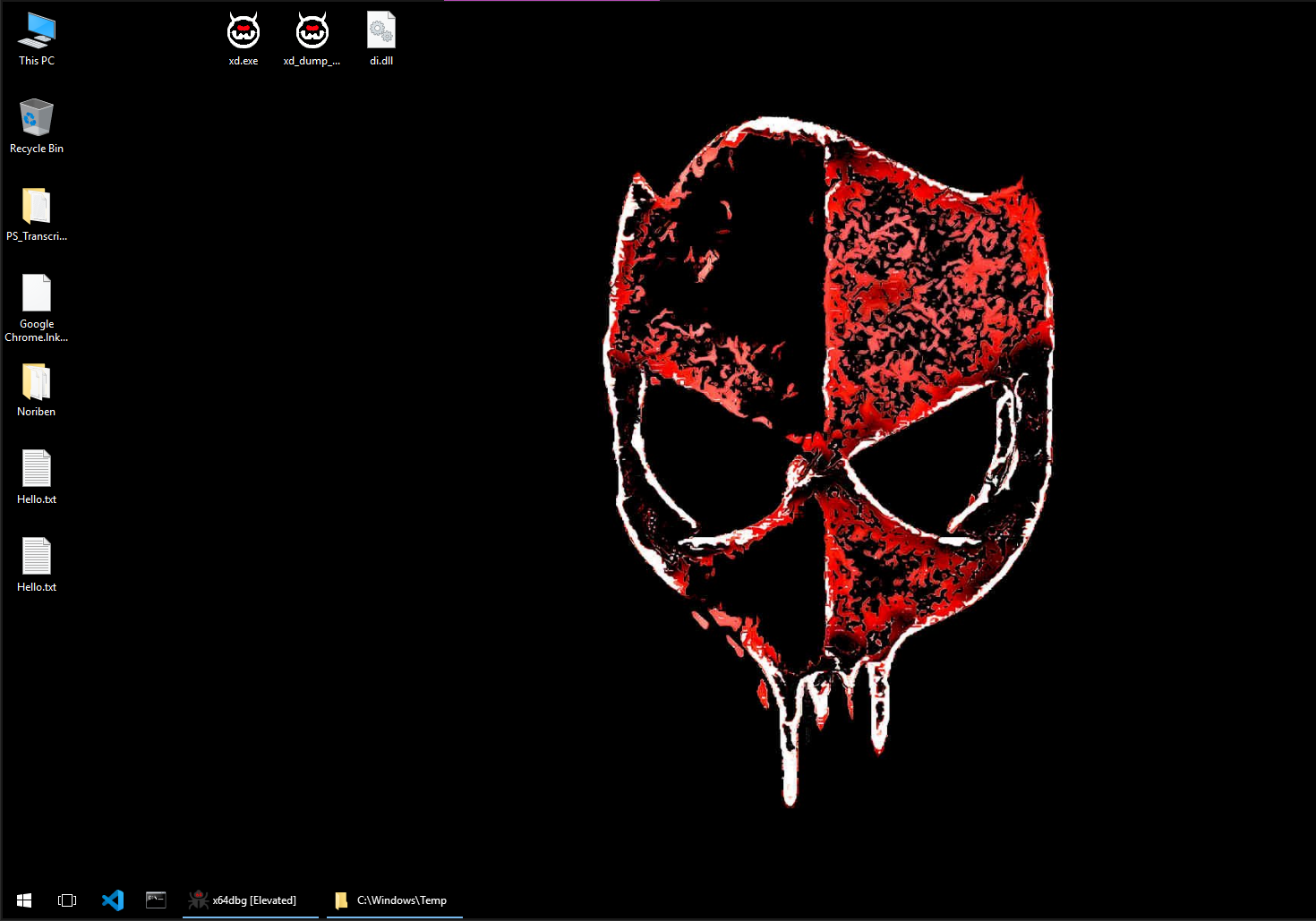
Task: Select the xd_dump_ executable icon
Action: (312, 32)
